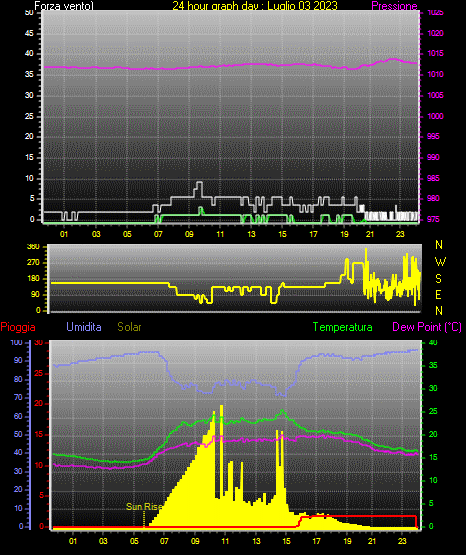Viewport: 466px width, 555px height.
Task: Click hour 15 on bottom graph axis
Action: (x=286, y=541)
